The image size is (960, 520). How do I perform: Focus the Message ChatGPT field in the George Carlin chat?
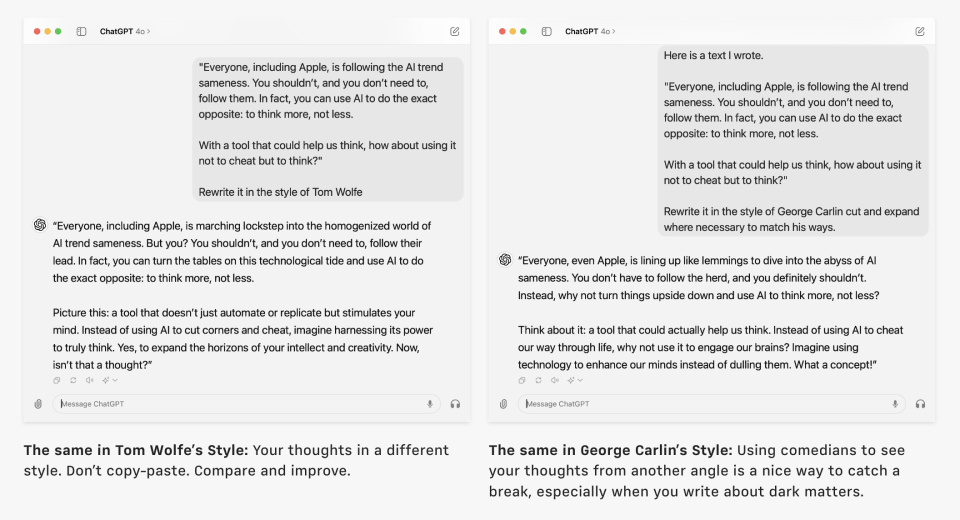(x=700, y=404)
